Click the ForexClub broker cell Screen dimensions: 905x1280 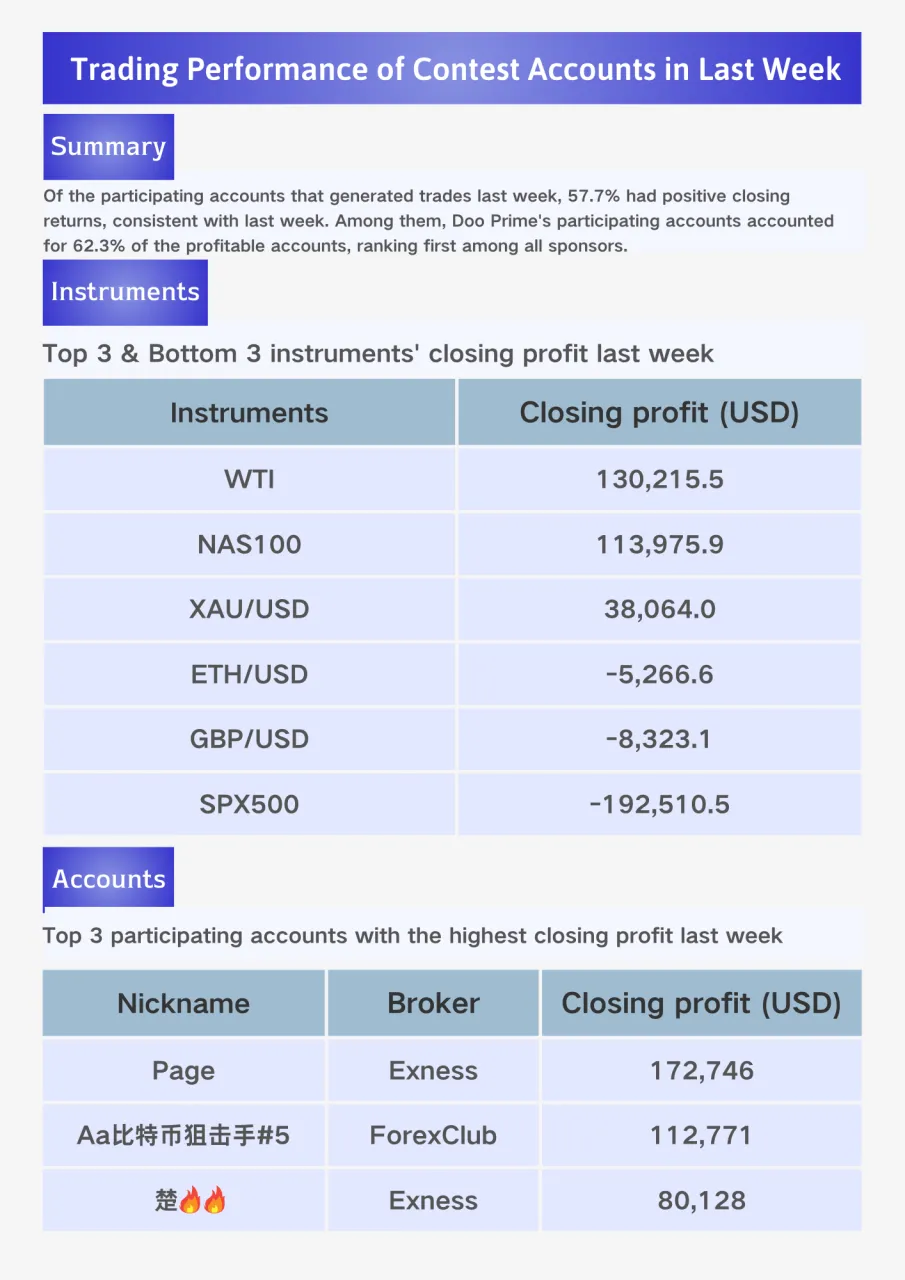(433, 1136)
